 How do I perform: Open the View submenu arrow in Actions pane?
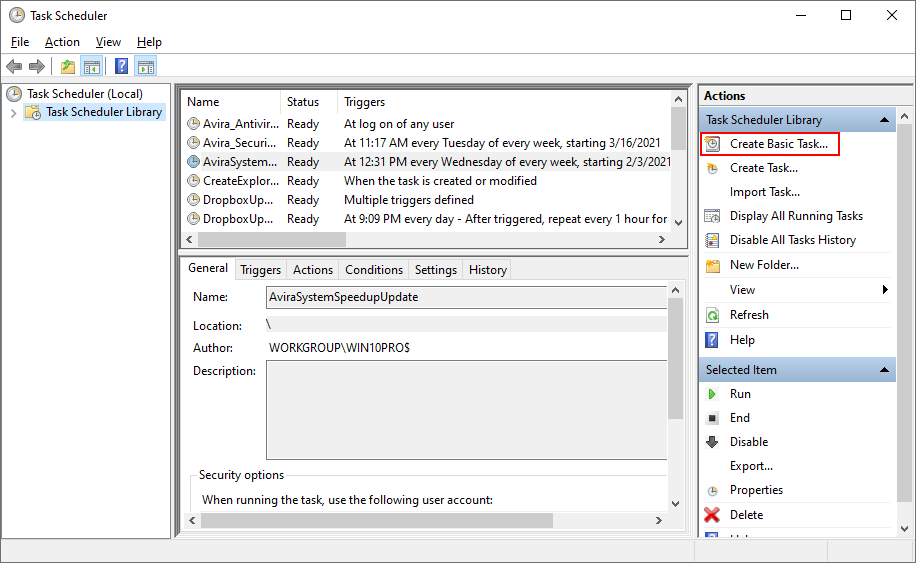tap(885, 290)
